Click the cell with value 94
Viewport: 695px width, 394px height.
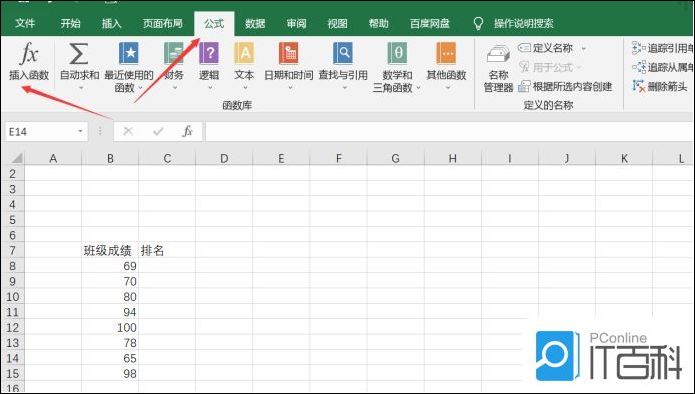(x=110, y=312)
